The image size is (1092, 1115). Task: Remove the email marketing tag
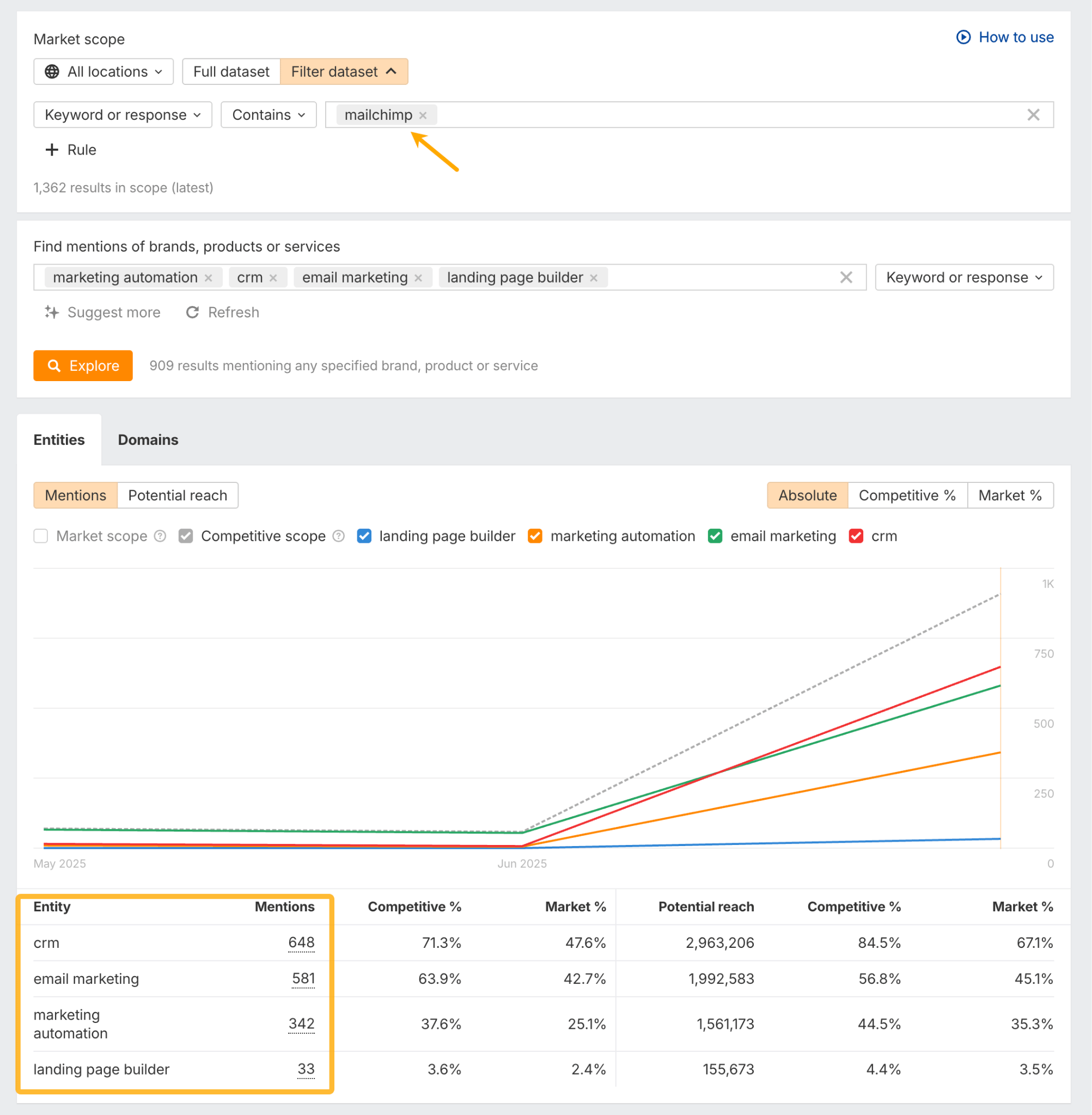(419, 278)
